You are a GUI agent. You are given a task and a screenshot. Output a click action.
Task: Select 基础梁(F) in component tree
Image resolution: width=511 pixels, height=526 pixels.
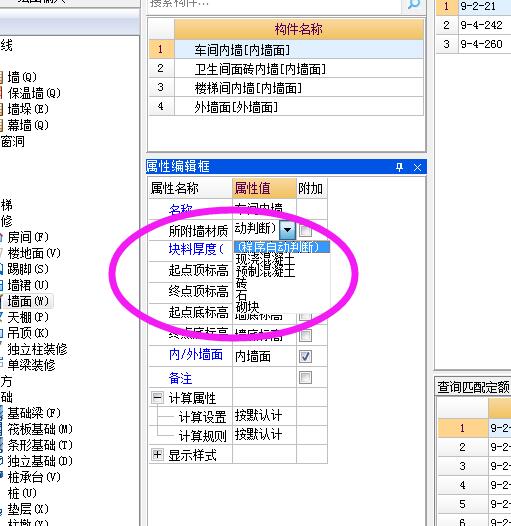click(34, 413)
